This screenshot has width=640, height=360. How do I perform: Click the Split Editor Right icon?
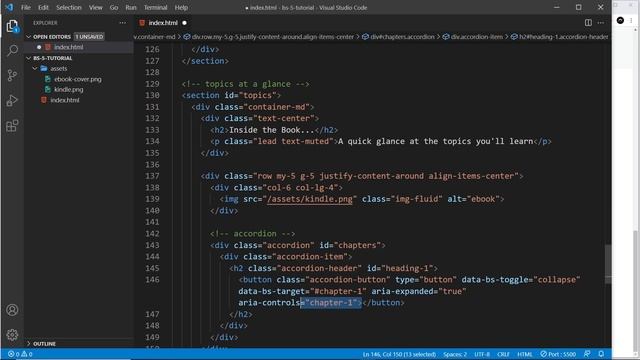588,23
